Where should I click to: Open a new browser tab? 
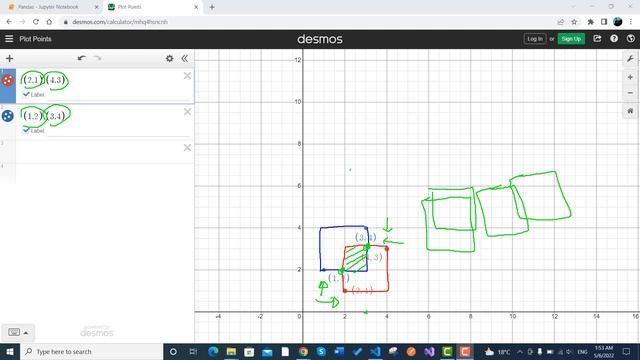pos(212,7)
